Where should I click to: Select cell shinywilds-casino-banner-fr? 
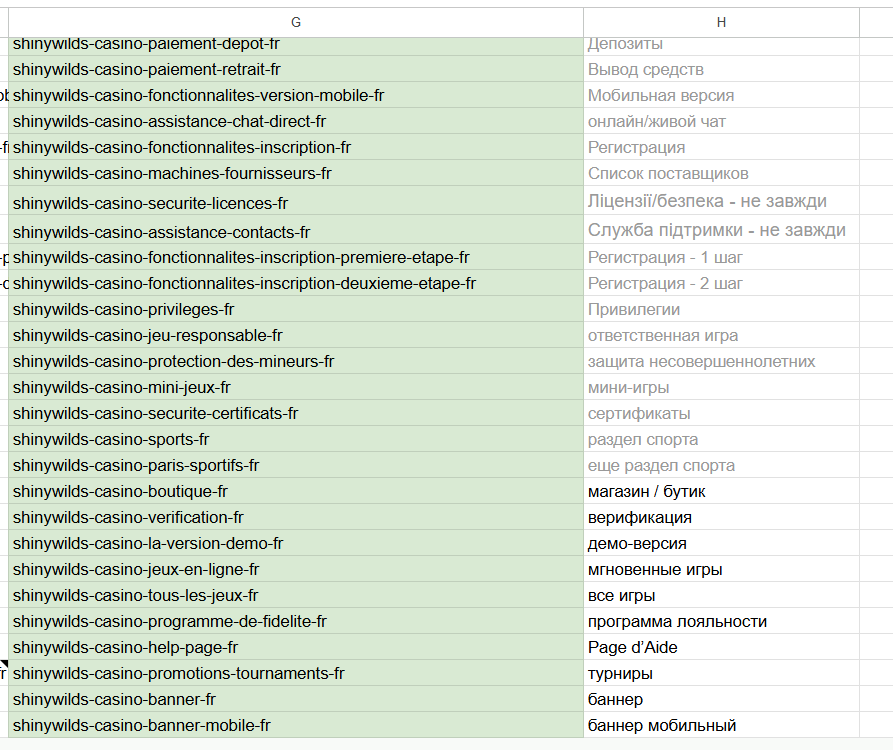point(296,699)
